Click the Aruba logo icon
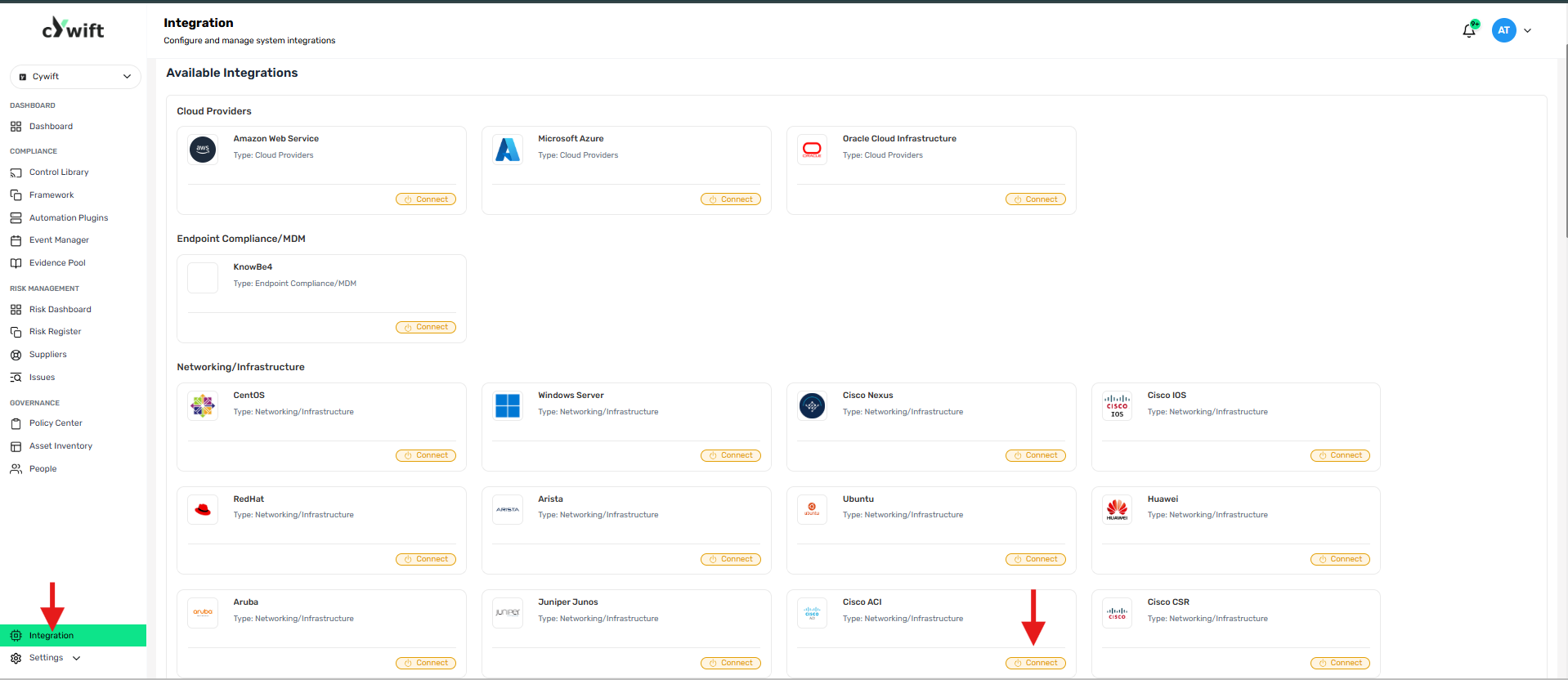 [203, 613]
